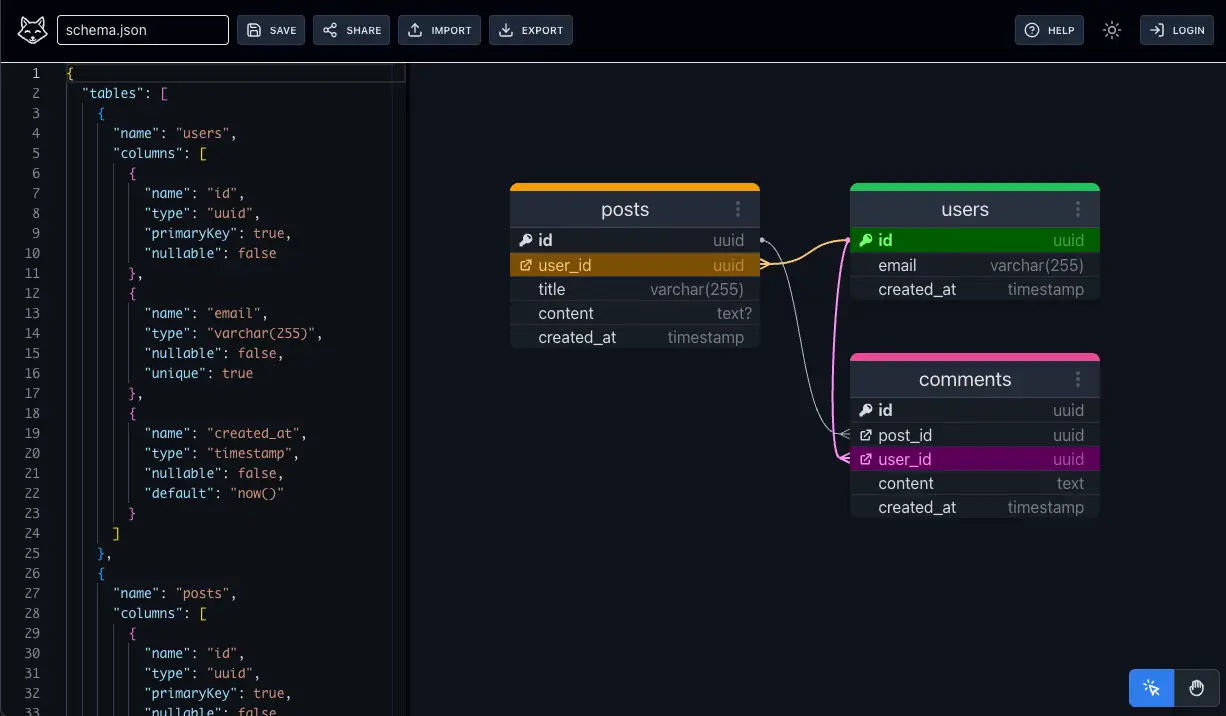Activate the pointer select mode

tap(1152, 688)
